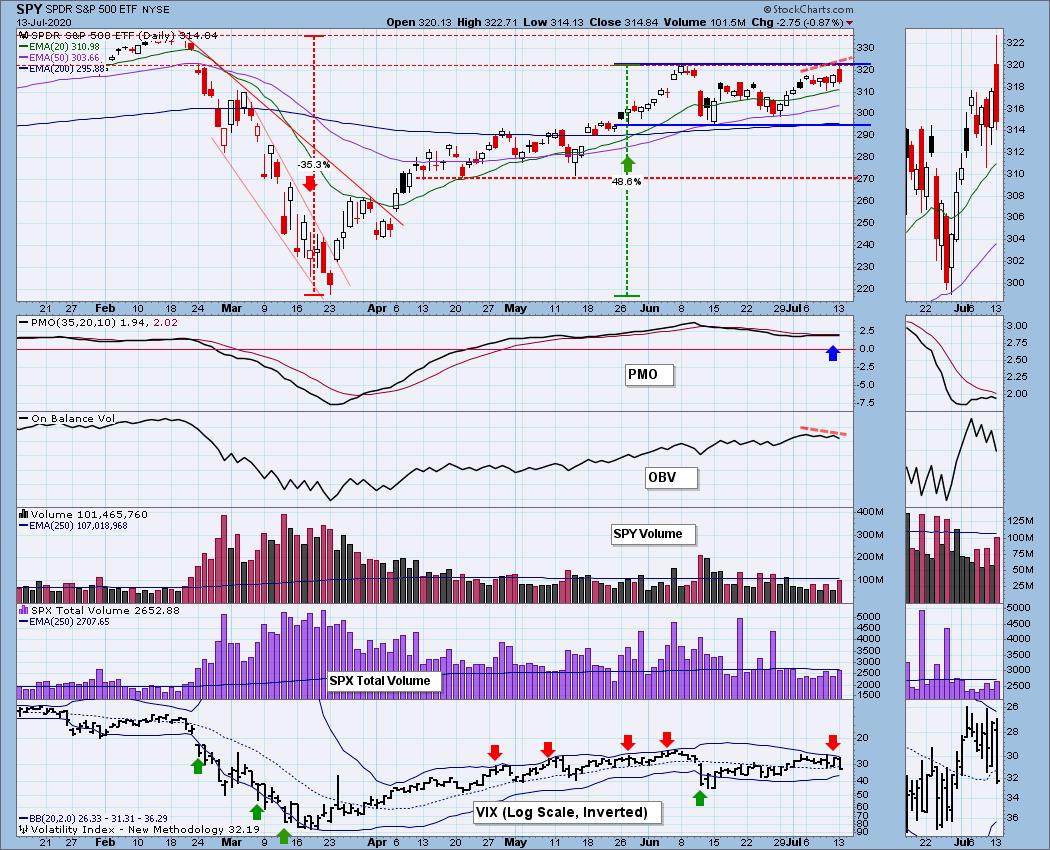Viewport: 1050px width, 850px height.
Task: Click the red down triangle after Chg
Action: pos(849,23)
